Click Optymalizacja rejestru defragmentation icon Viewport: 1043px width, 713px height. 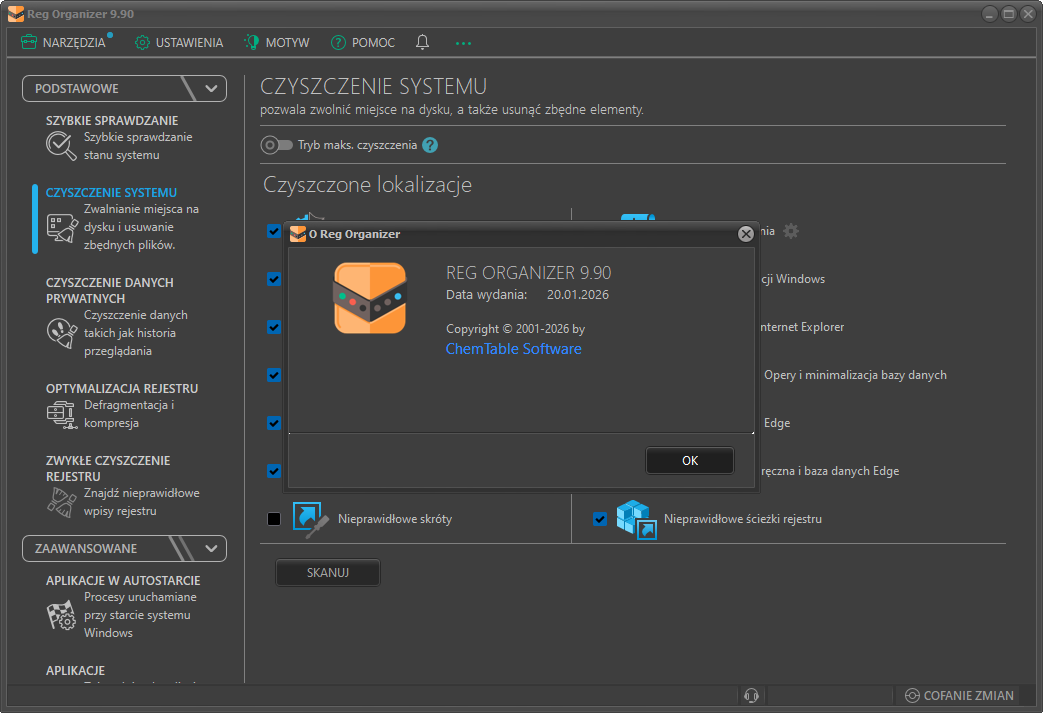point(62,414)
